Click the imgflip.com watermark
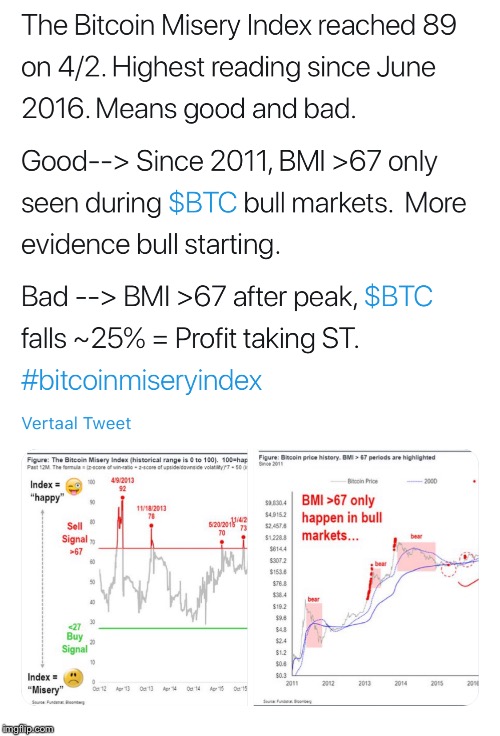 (28, 728)
